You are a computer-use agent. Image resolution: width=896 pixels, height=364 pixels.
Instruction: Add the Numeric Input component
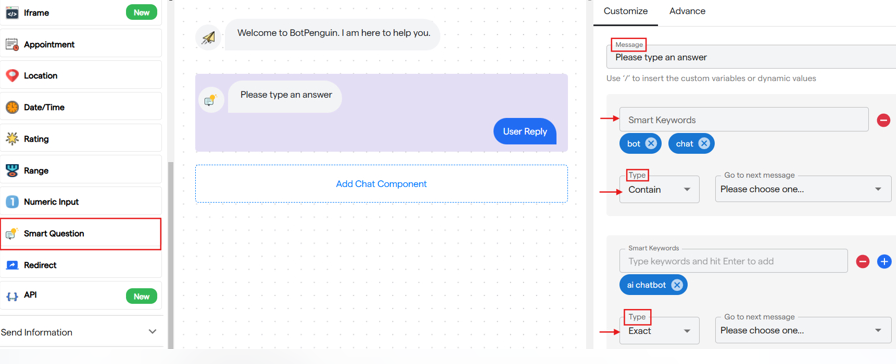click(x=81, y=202)
